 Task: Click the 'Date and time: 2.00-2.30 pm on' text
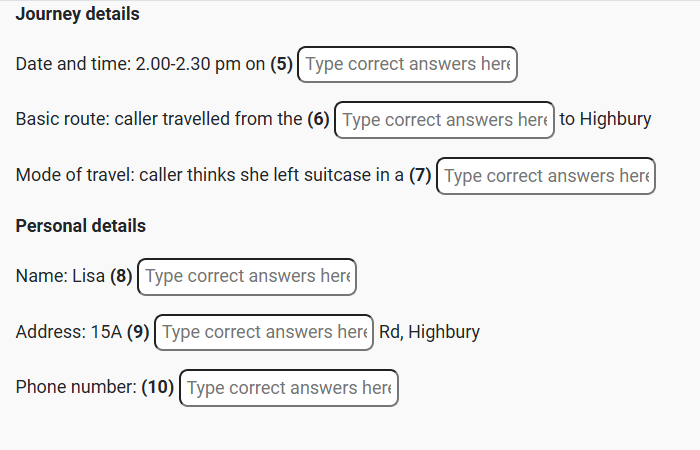(x=140, y=64)
